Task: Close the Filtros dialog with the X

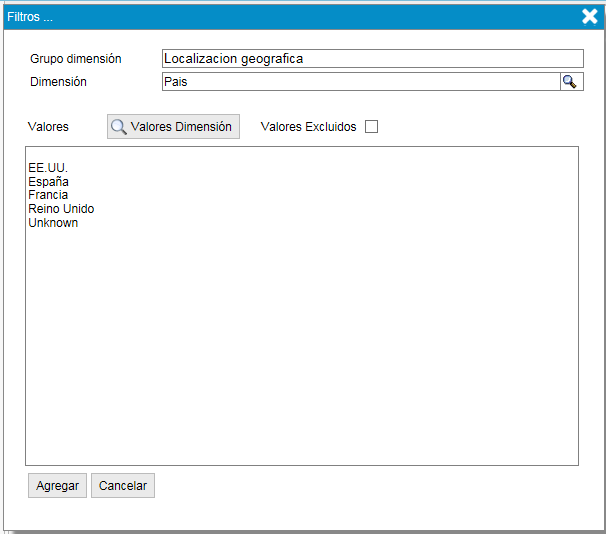Action: click(x=590, y=16)
